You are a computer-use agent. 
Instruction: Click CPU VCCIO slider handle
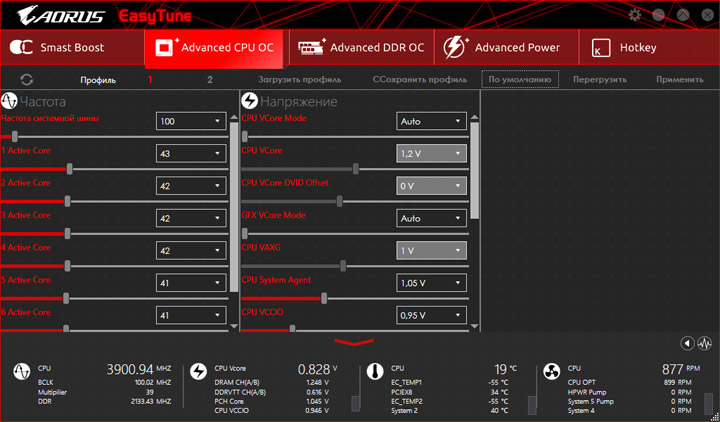tap(292, 329)
